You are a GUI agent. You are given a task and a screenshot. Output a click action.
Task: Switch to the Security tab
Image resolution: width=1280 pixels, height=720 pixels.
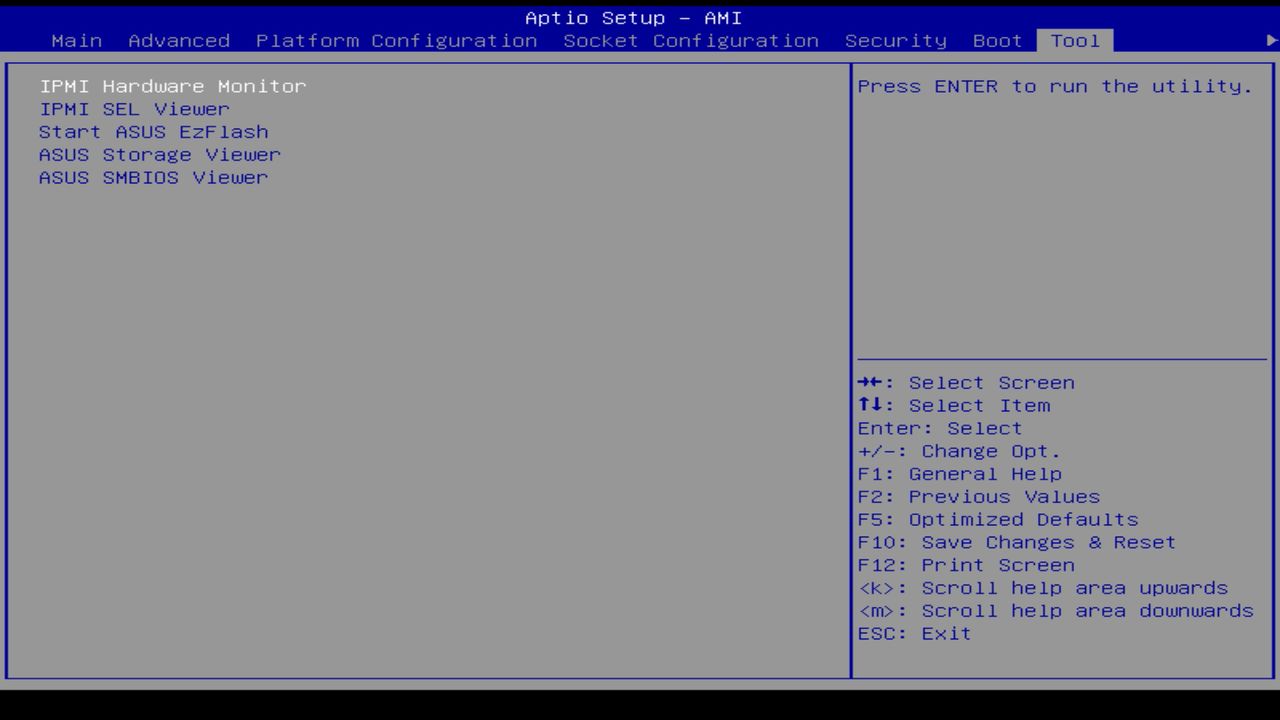pos(896,41)
